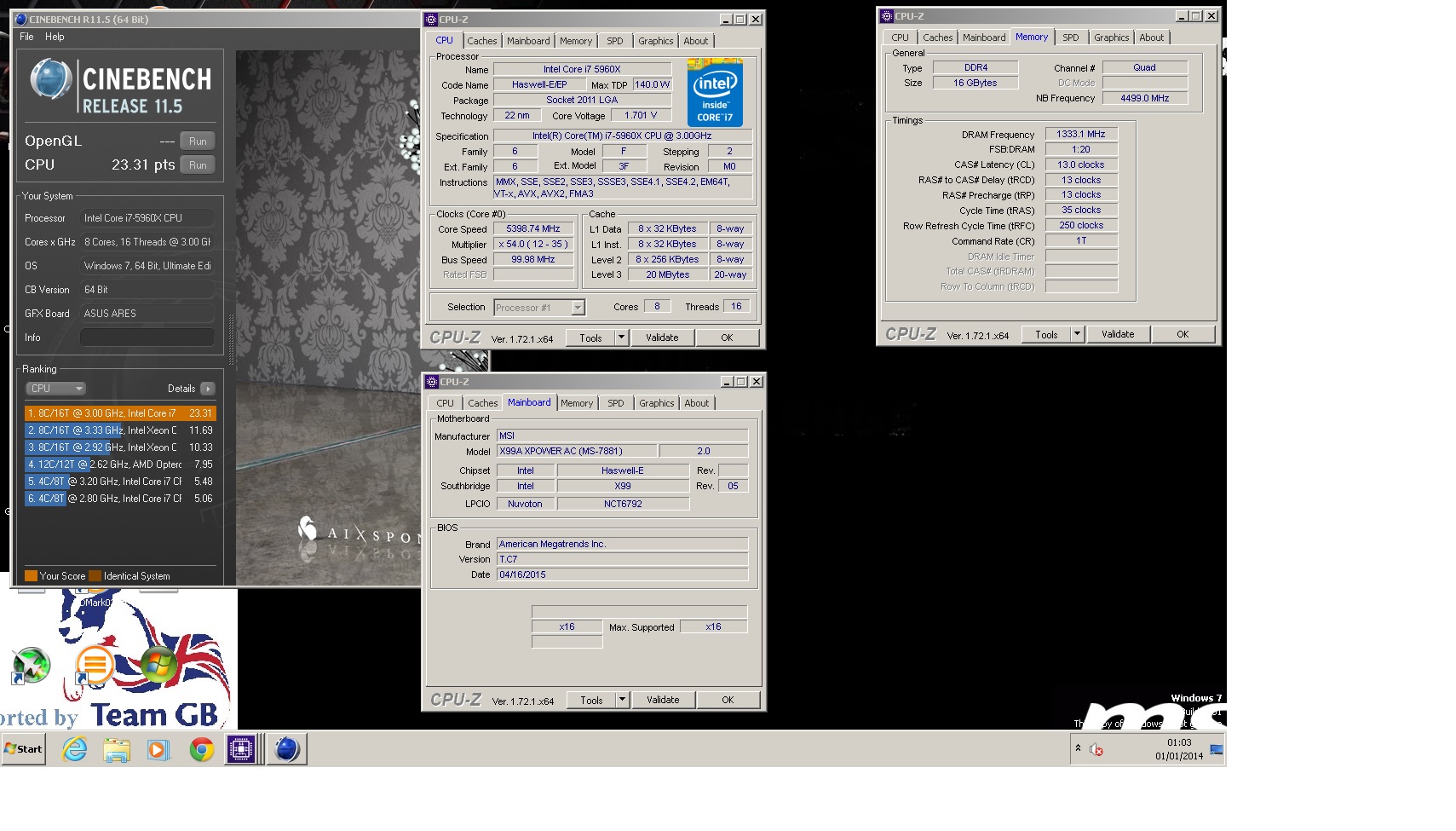This screenshot has width=1456, height=831.
Task: Click the orange Your Score legend swatch
Action: point(31,576)
